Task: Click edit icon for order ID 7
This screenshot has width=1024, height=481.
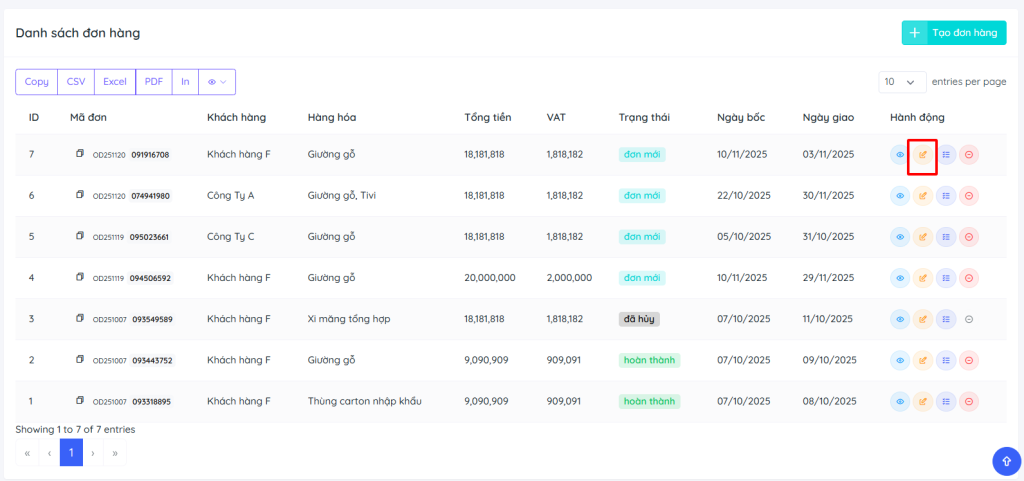Action: click(923, 155)
